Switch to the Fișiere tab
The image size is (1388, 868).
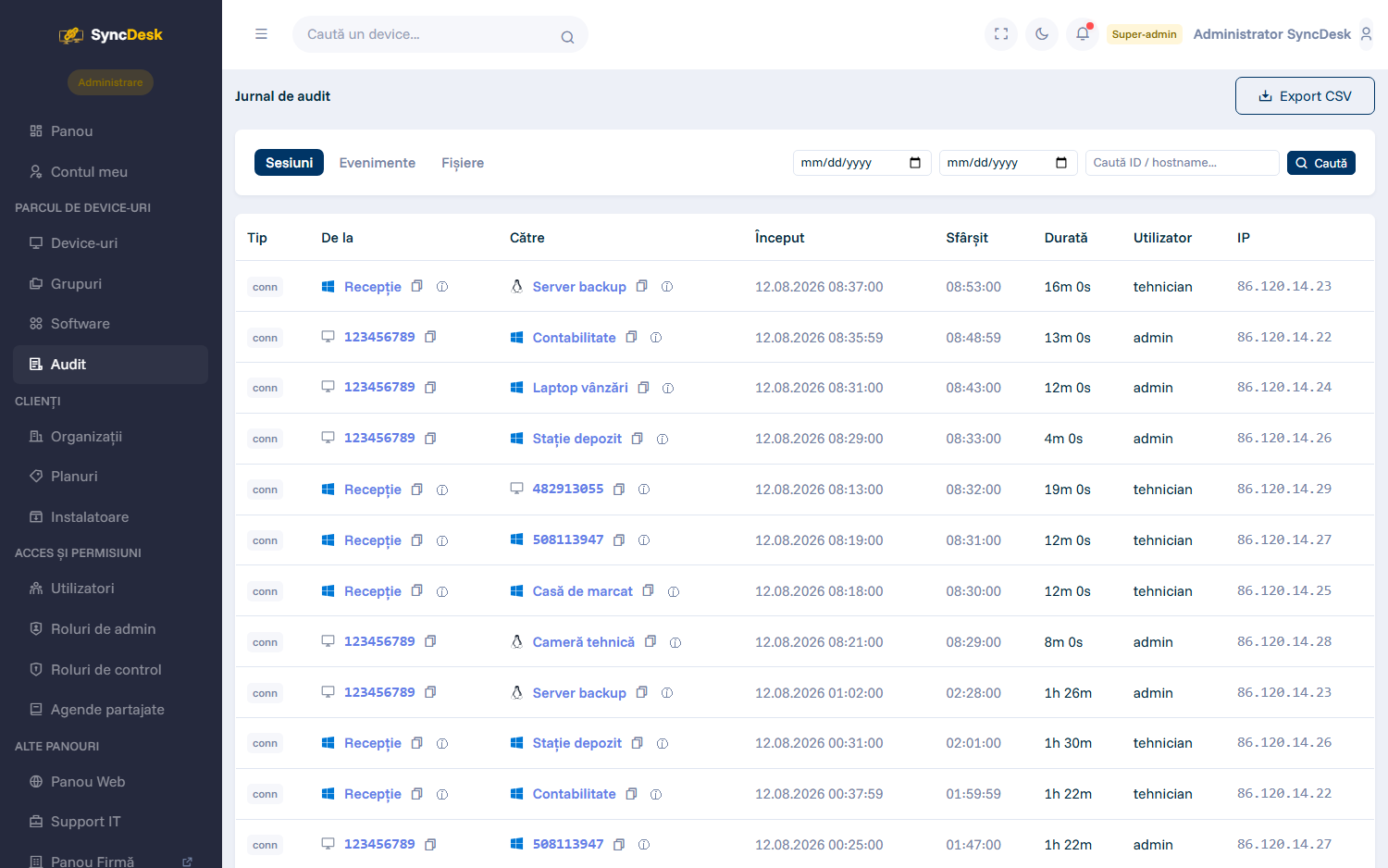[463, 163]
